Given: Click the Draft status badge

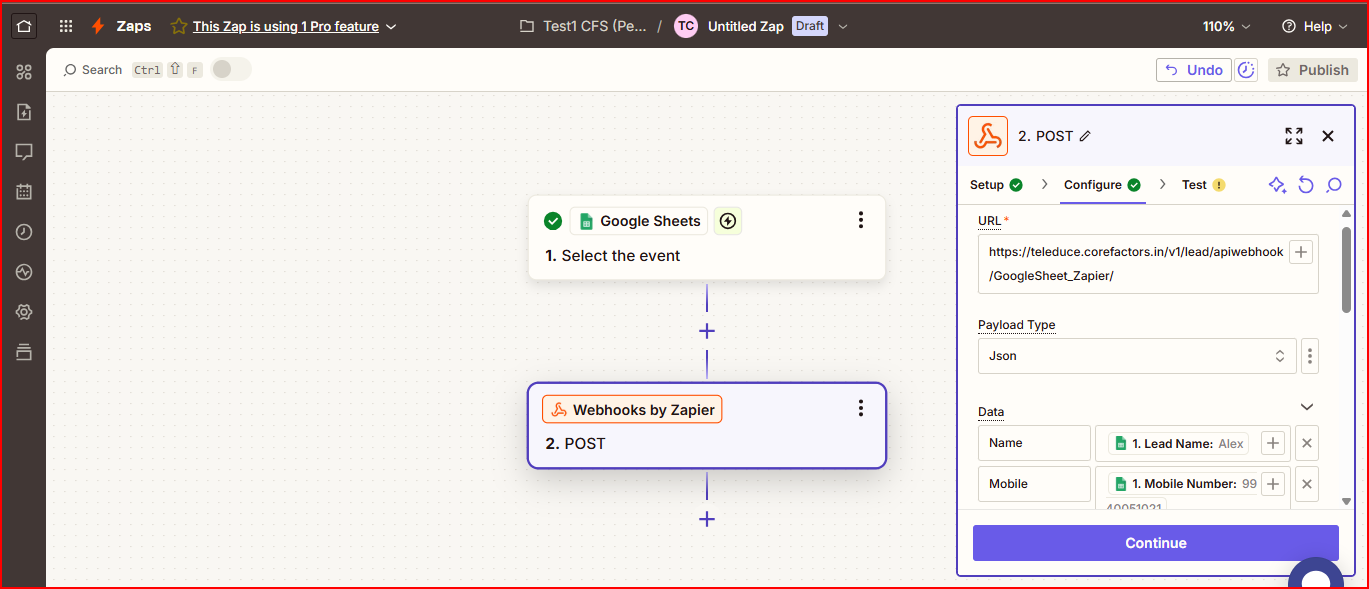Looking at the screenshot, I should (810, 26).
